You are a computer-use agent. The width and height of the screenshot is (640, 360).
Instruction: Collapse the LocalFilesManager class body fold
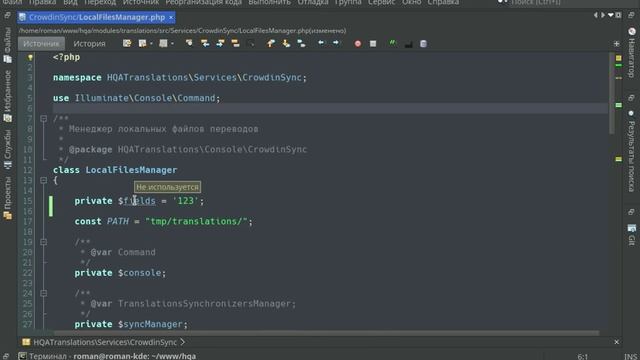click(x=43, y=180)
